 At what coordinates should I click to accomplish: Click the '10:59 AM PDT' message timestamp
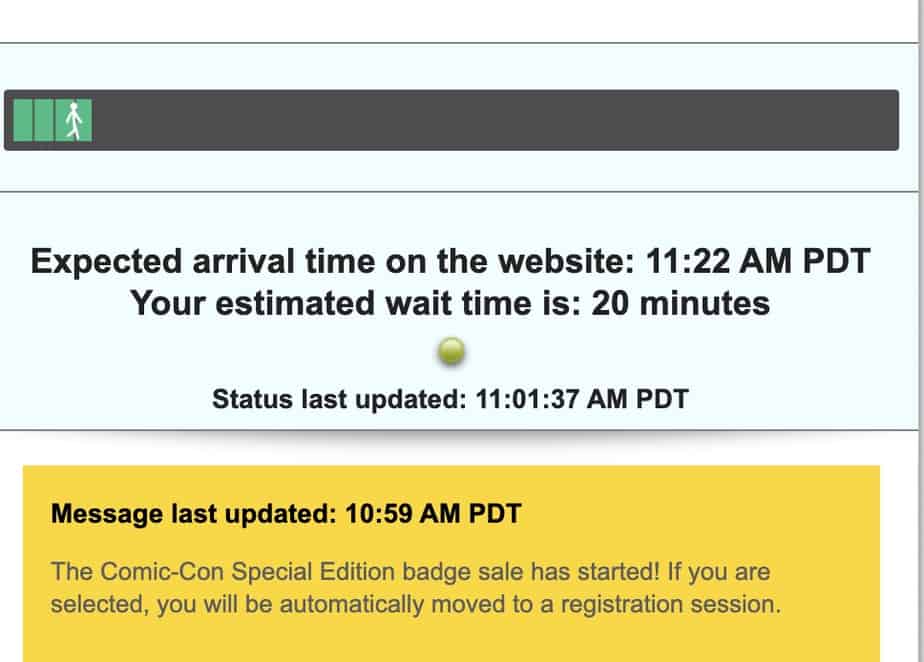coord(433,513)
